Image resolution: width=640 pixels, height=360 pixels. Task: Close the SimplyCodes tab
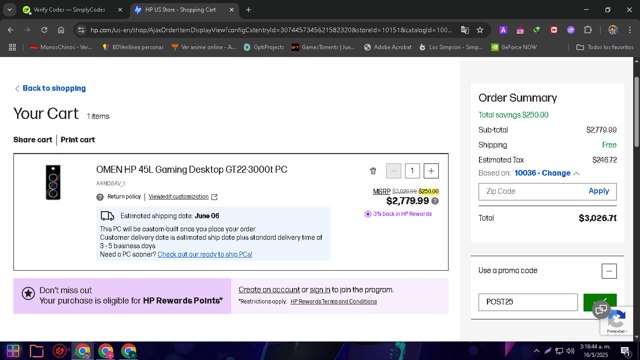[x=120, y=10]
